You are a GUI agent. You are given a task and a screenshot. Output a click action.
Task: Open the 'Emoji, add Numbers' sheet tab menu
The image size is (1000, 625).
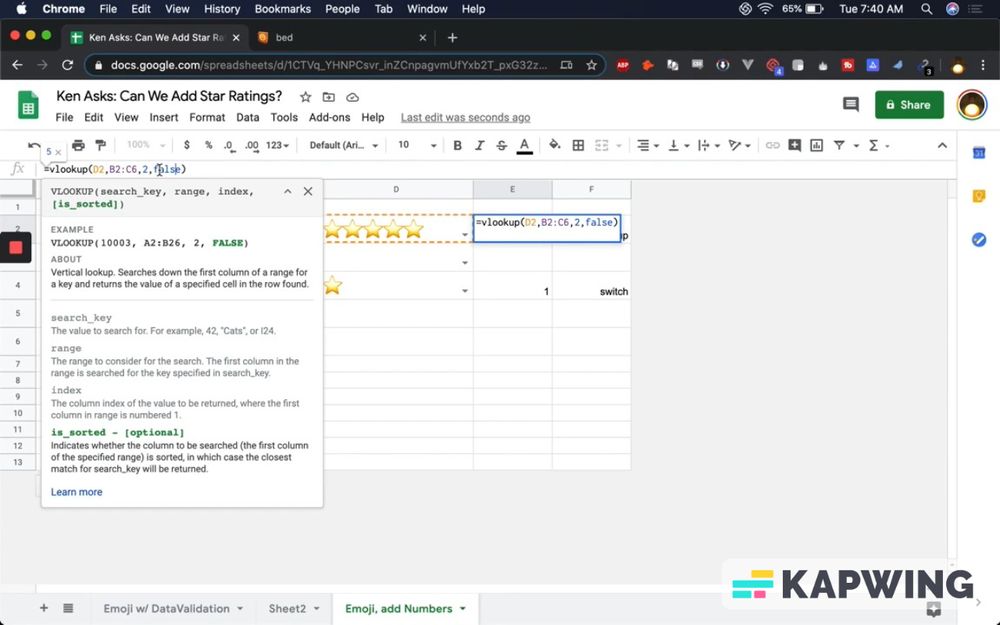click(460, 608)
